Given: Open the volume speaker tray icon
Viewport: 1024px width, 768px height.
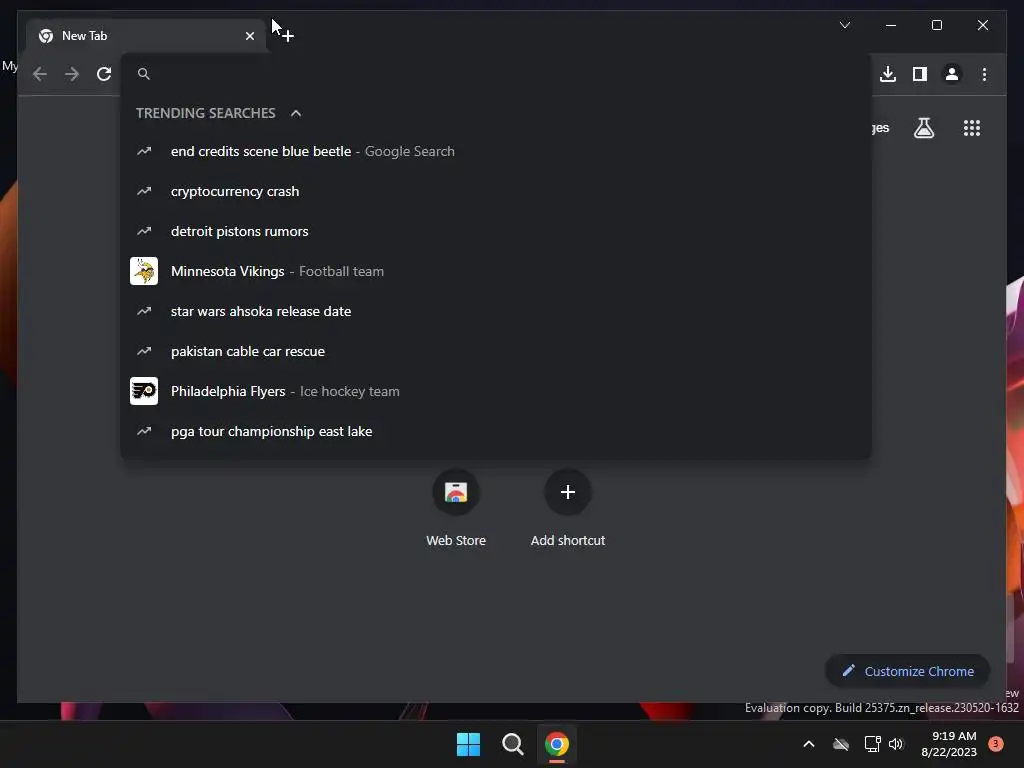Looking at the screenshot, I should [x=896, y=744].
